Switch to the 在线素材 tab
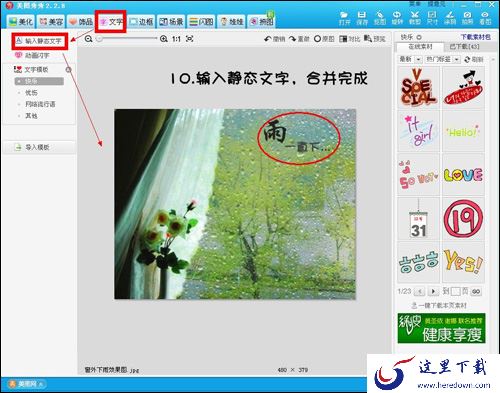 pyautogui.click(x=420, y=47)
